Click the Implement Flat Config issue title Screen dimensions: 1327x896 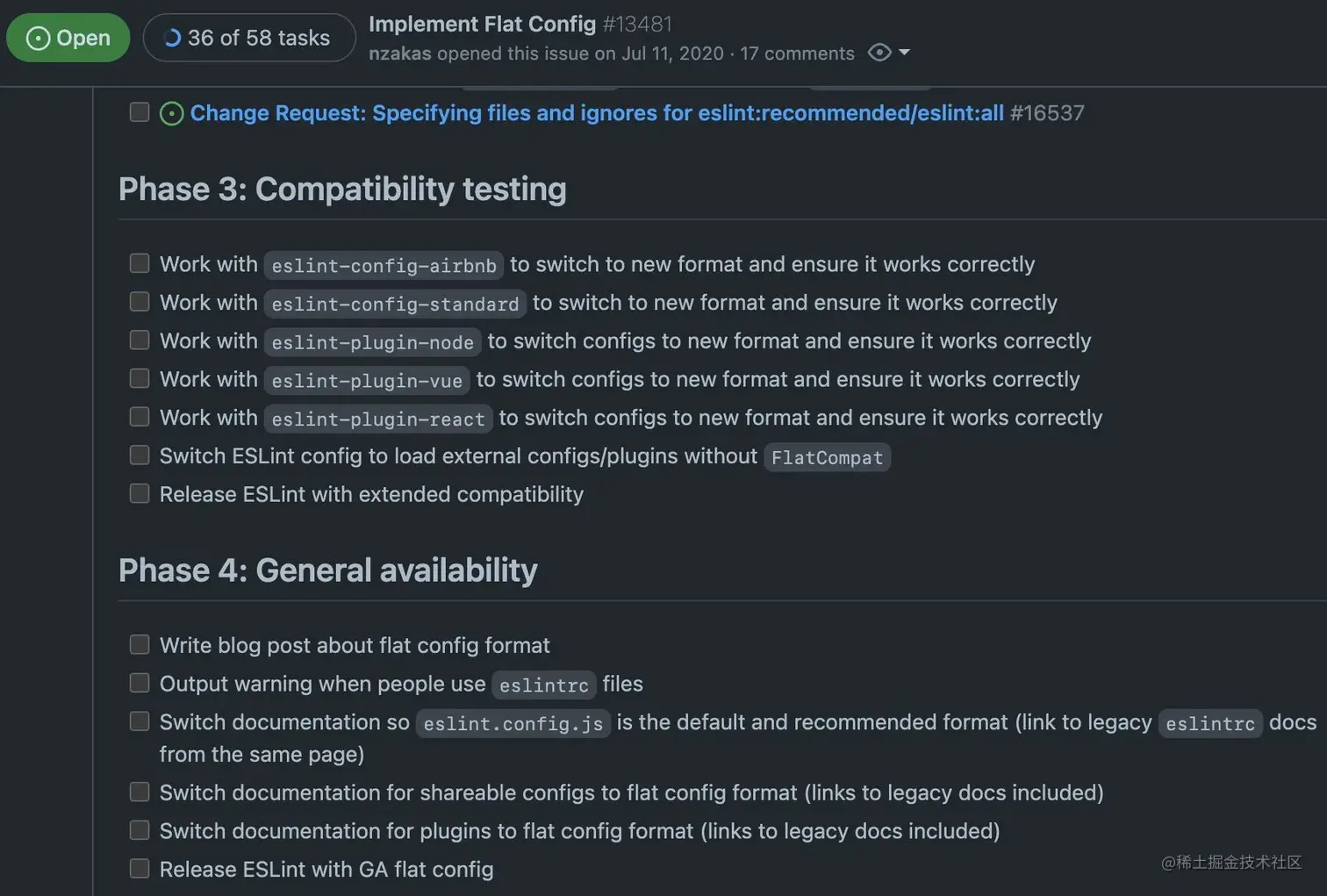(x=482, y=24)
